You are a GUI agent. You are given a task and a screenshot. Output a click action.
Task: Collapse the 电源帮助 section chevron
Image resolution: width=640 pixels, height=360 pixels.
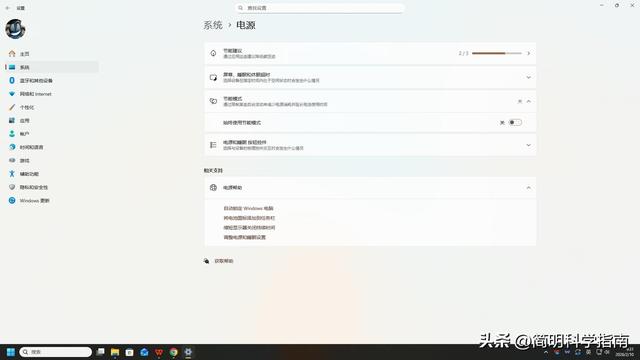(529, 188)
